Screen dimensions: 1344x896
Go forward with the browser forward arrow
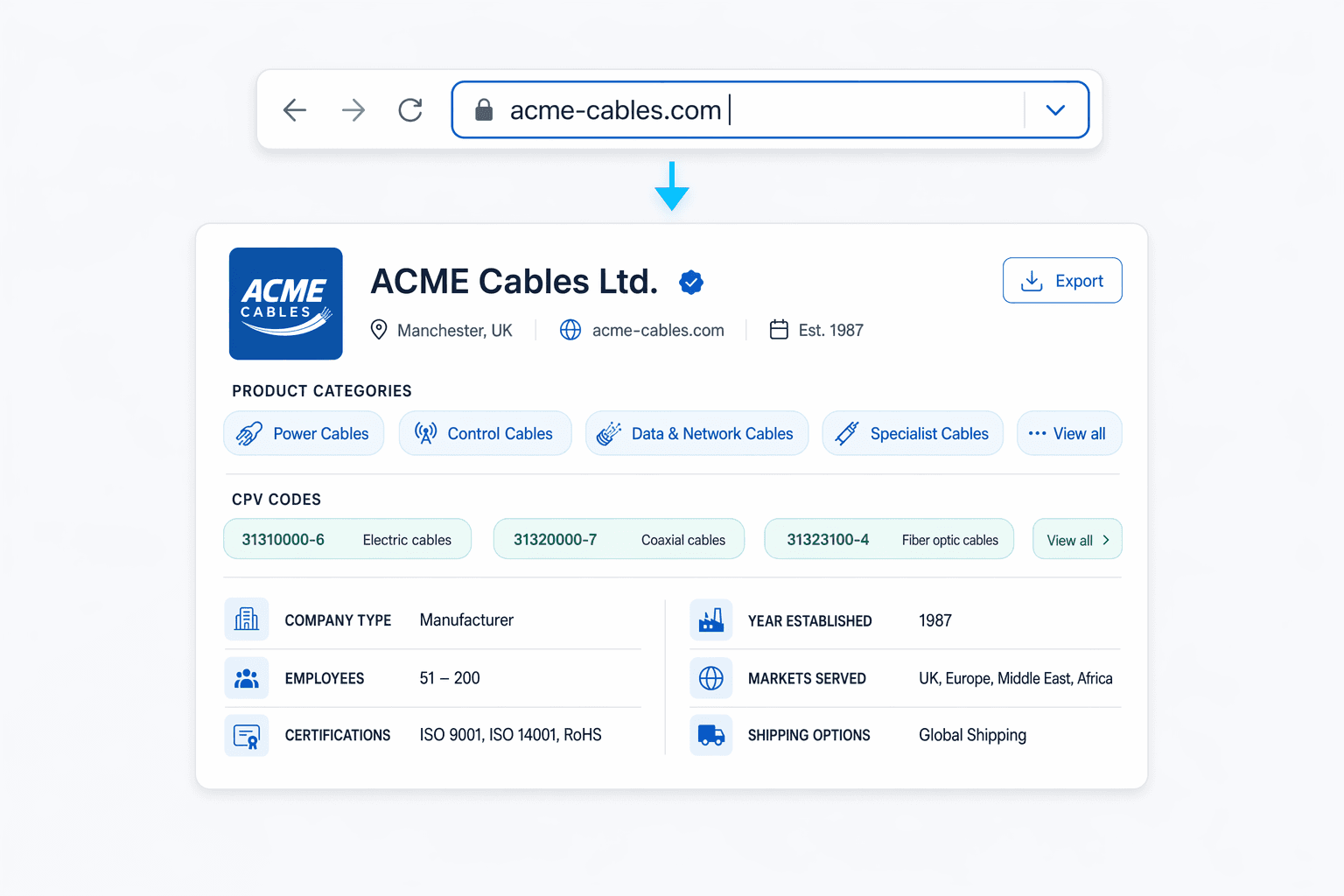click(x=353, y=110)
